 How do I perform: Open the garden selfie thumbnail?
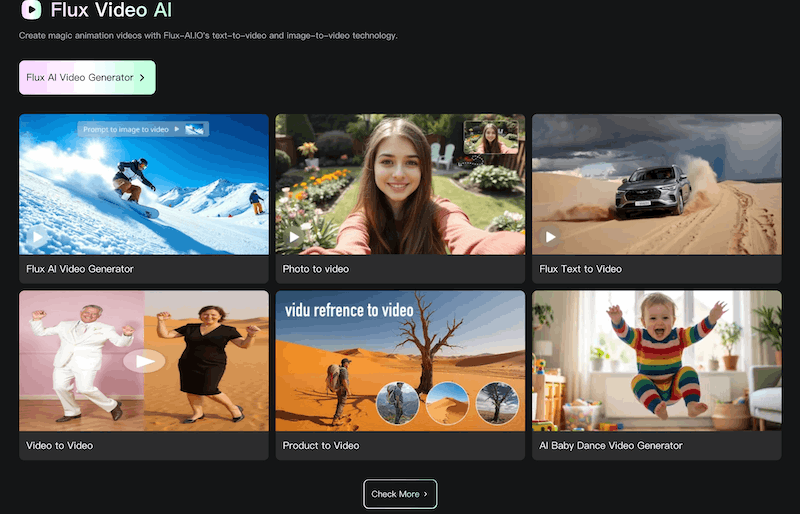(400, 184)
